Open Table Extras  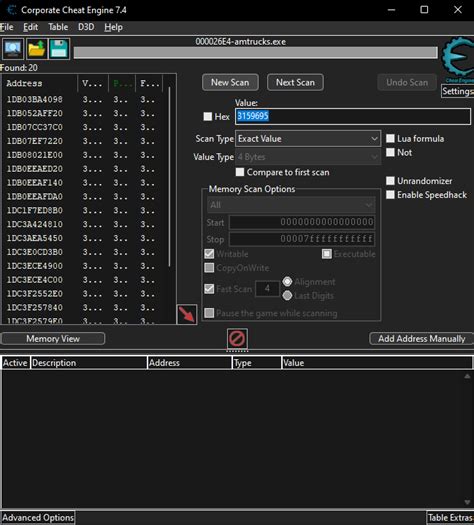click(x=450, y=518)
